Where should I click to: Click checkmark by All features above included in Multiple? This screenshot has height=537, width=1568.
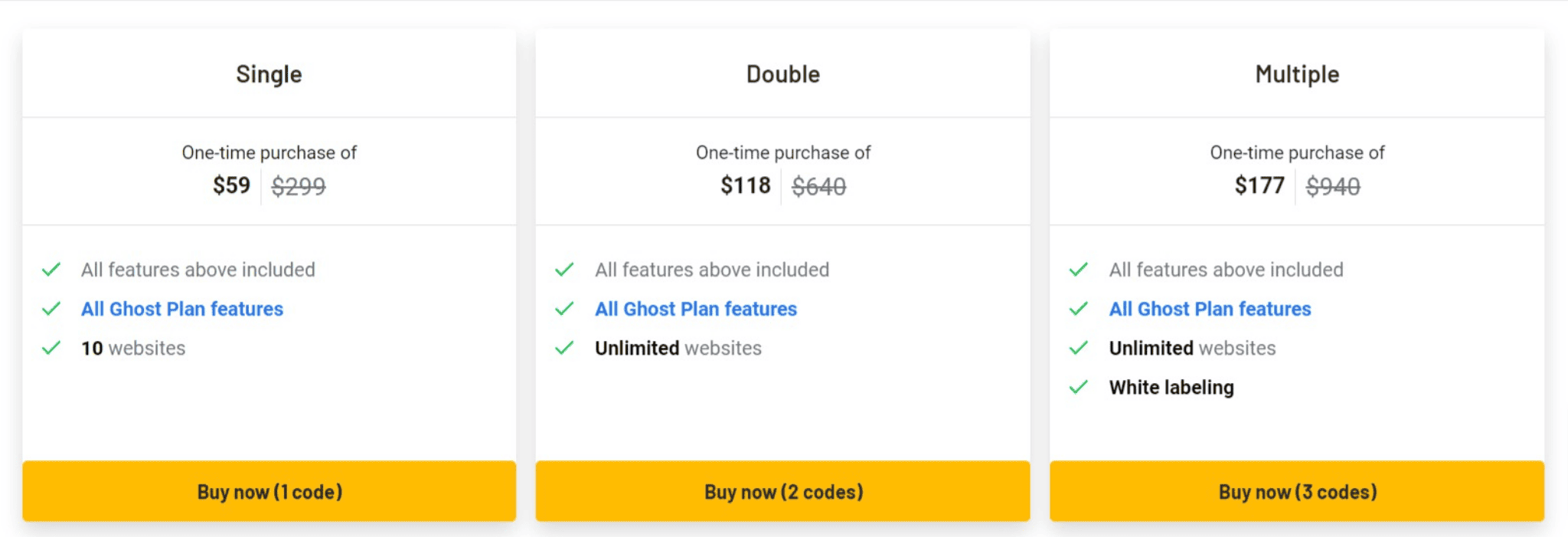pos(1079,270)
